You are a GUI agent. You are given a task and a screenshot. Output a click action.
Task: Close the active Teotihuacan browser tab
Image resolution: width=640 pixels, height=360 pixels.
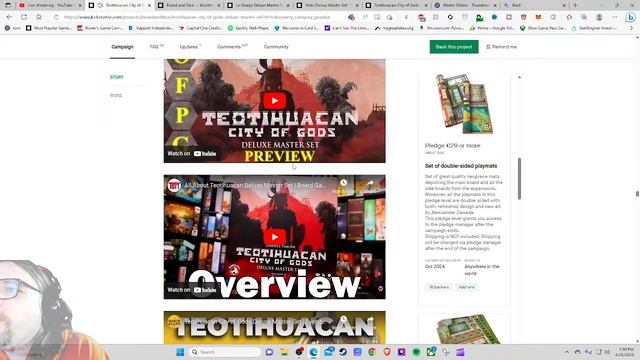pyautogui.click(x=149, y=5)
